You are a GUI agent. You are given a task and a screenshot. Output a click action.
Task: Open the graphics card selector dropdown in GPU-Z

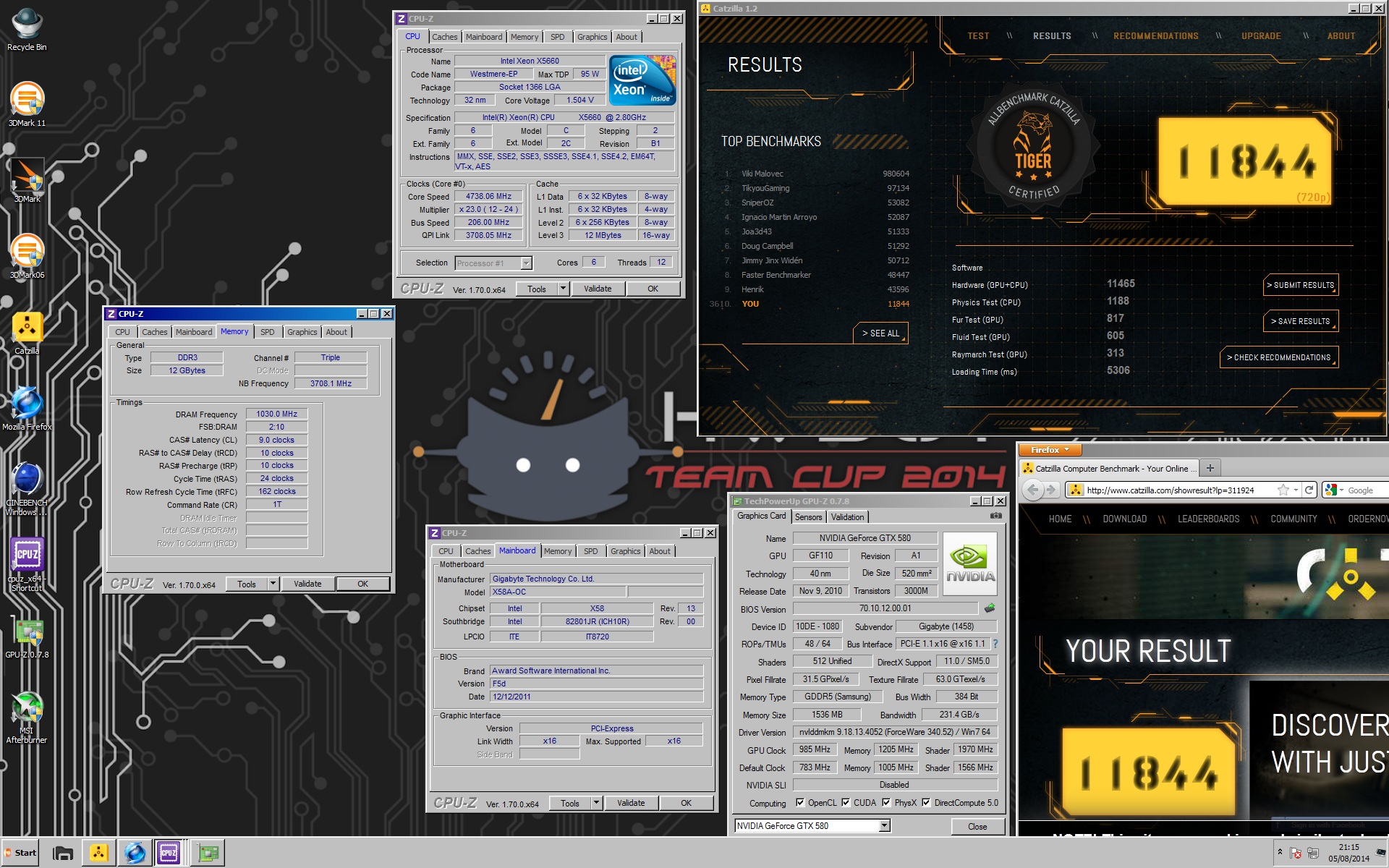pos(884,826)
